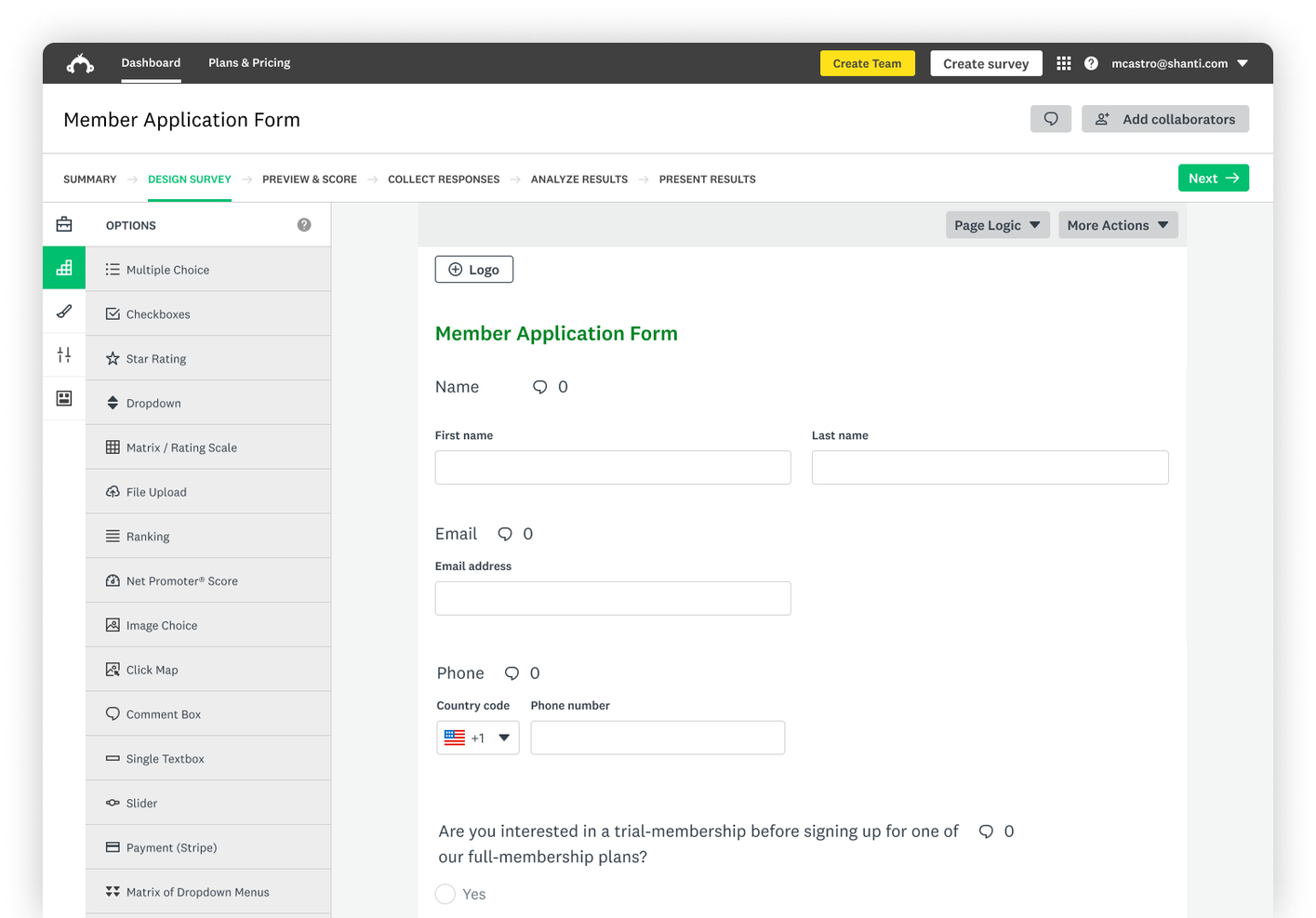Click the Create Team button
1316x918 pixels.
coord(867,62)
